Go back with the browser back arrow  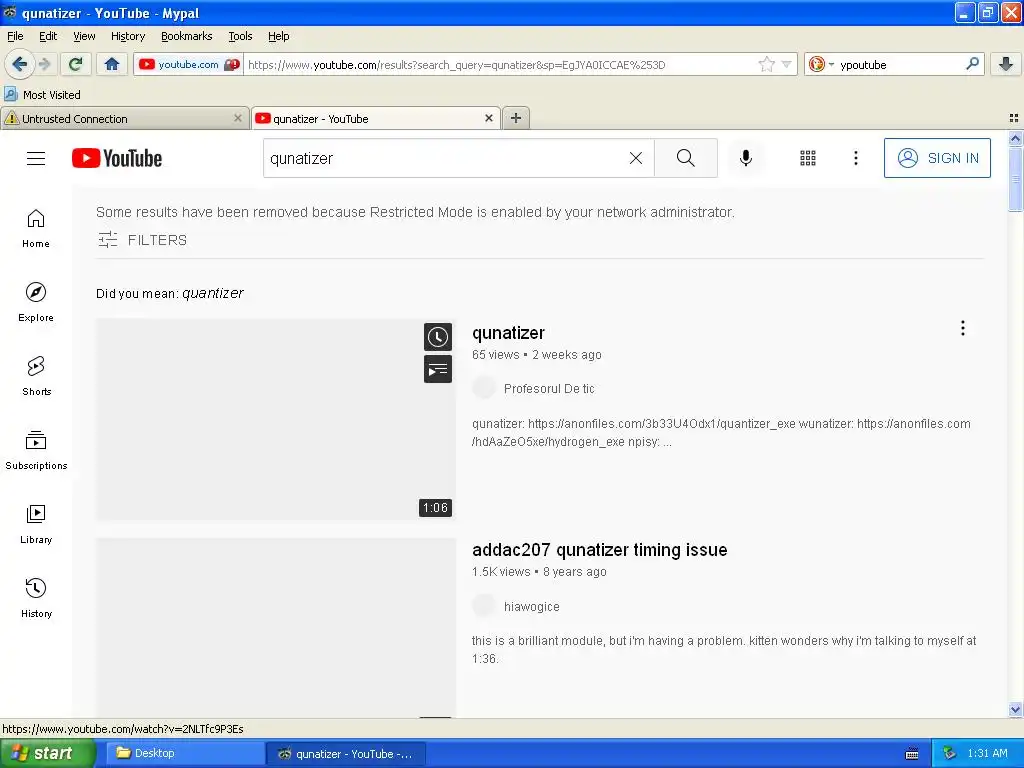click(x=19, y=64)
